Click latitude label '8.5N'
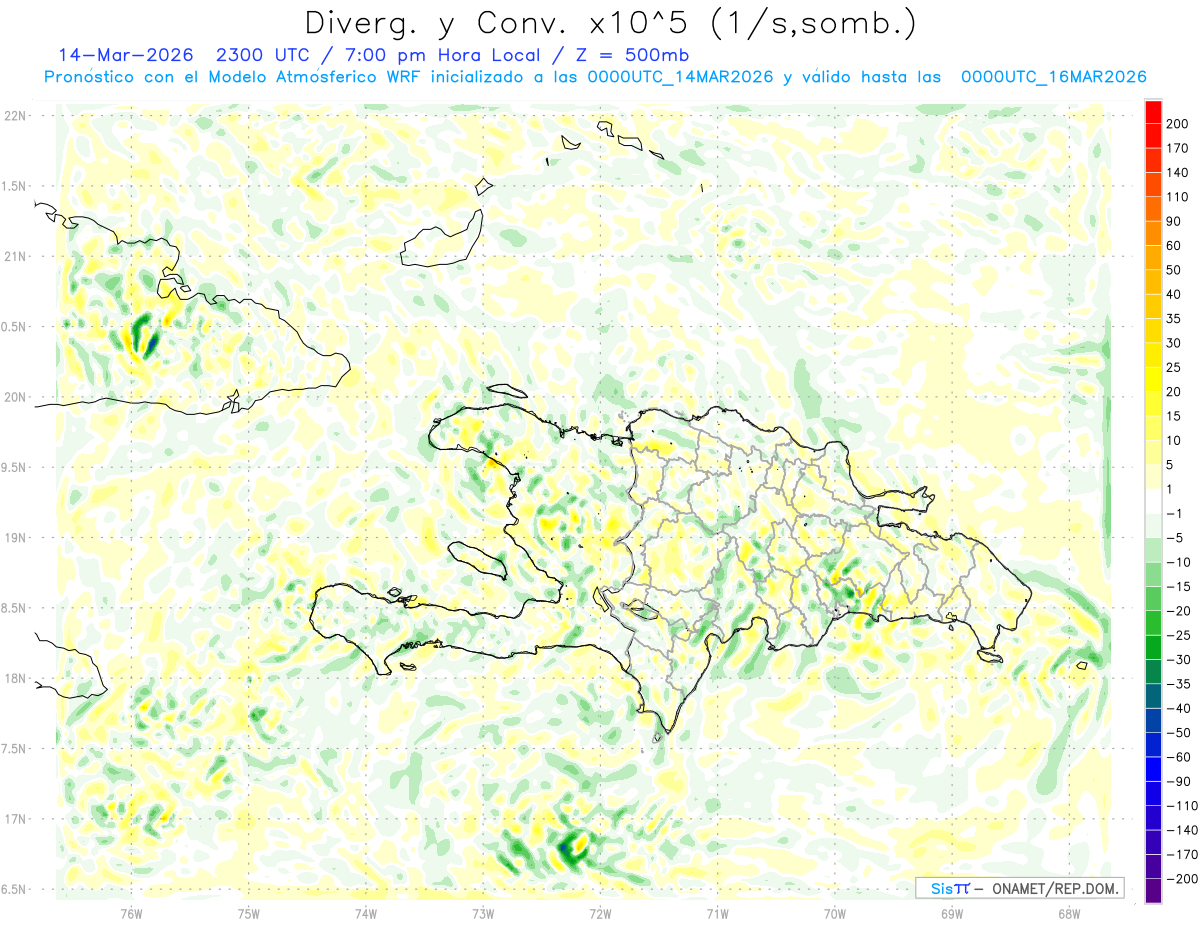Screen dimensions: 1200x927 click(x=14, y=608)
